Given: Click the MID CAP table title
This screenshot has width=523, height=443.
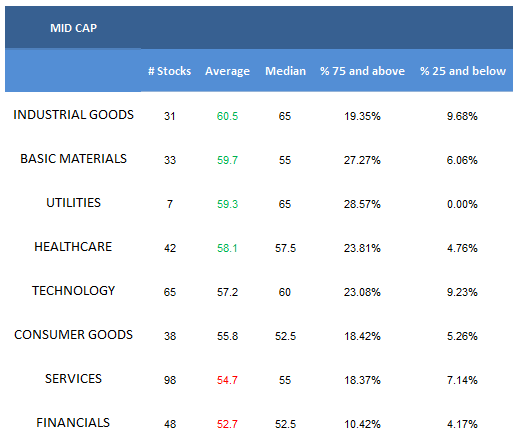Looking at the screenshot, I should coord(73,28).
